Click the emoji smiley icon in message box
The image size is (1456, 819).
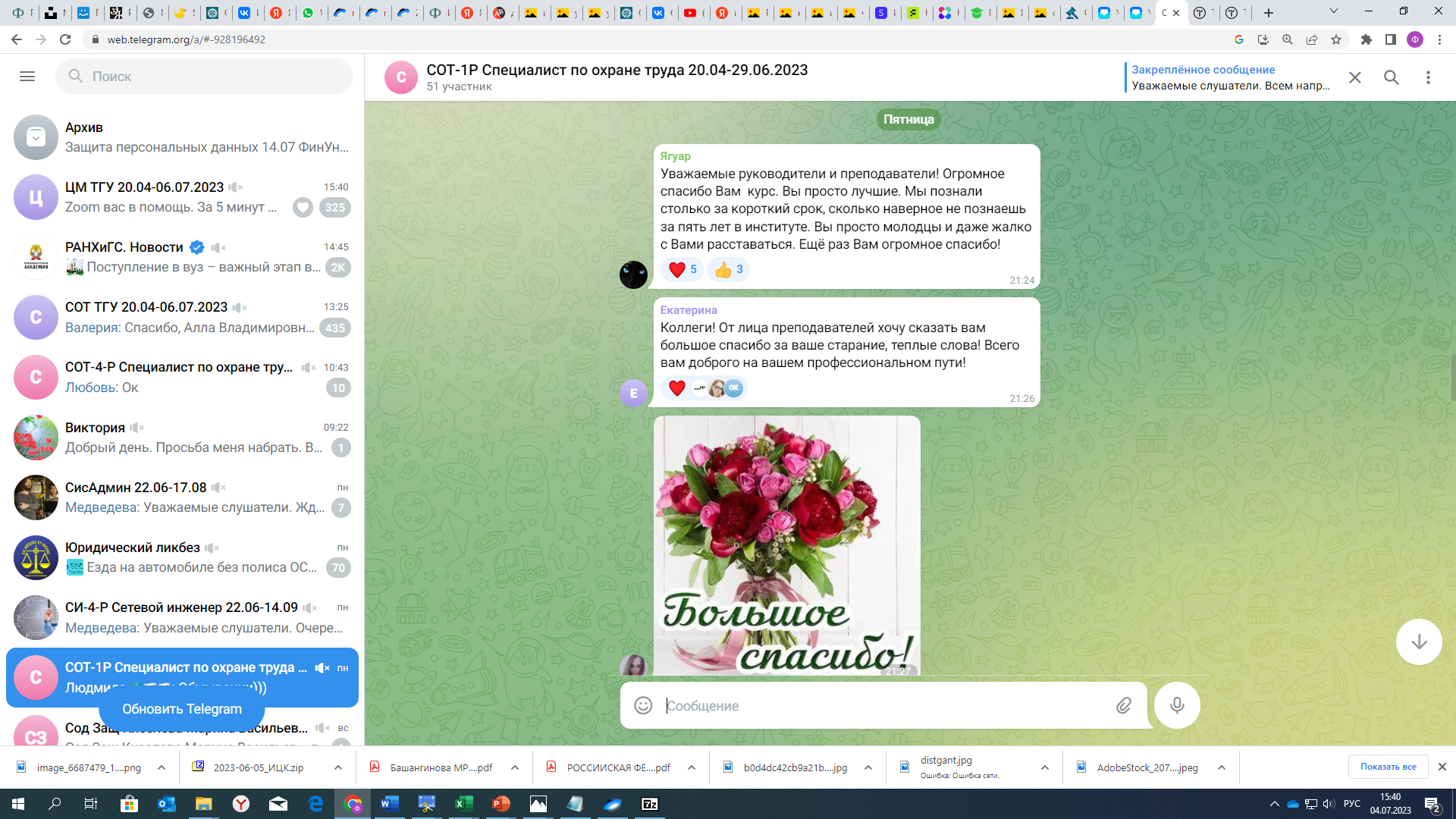tap(643, 705)
